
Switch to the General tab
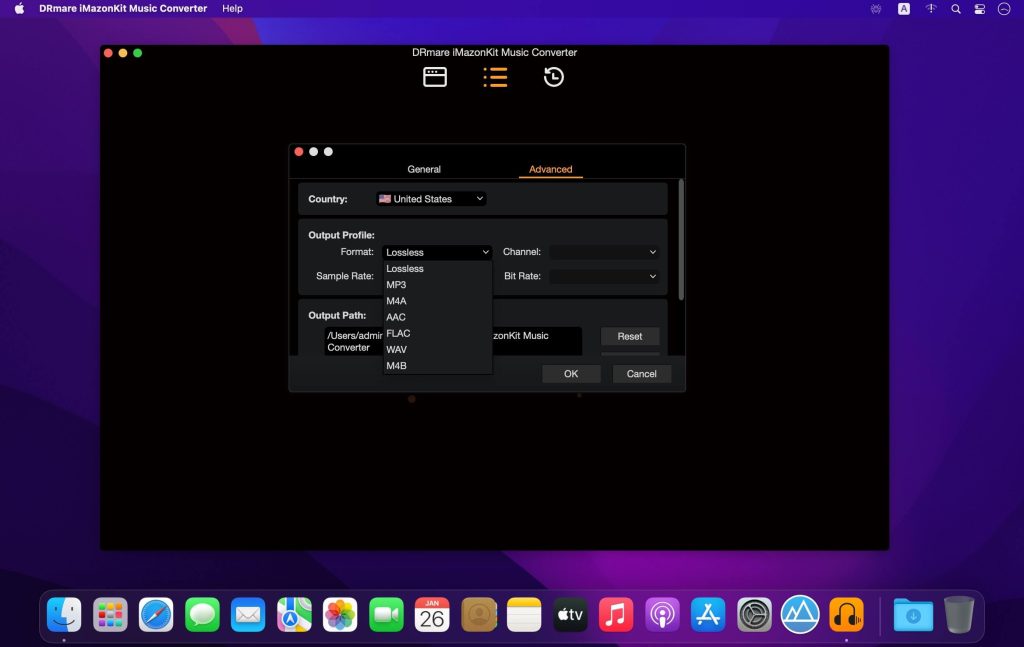pyautogui.click(x=424, y=169)
